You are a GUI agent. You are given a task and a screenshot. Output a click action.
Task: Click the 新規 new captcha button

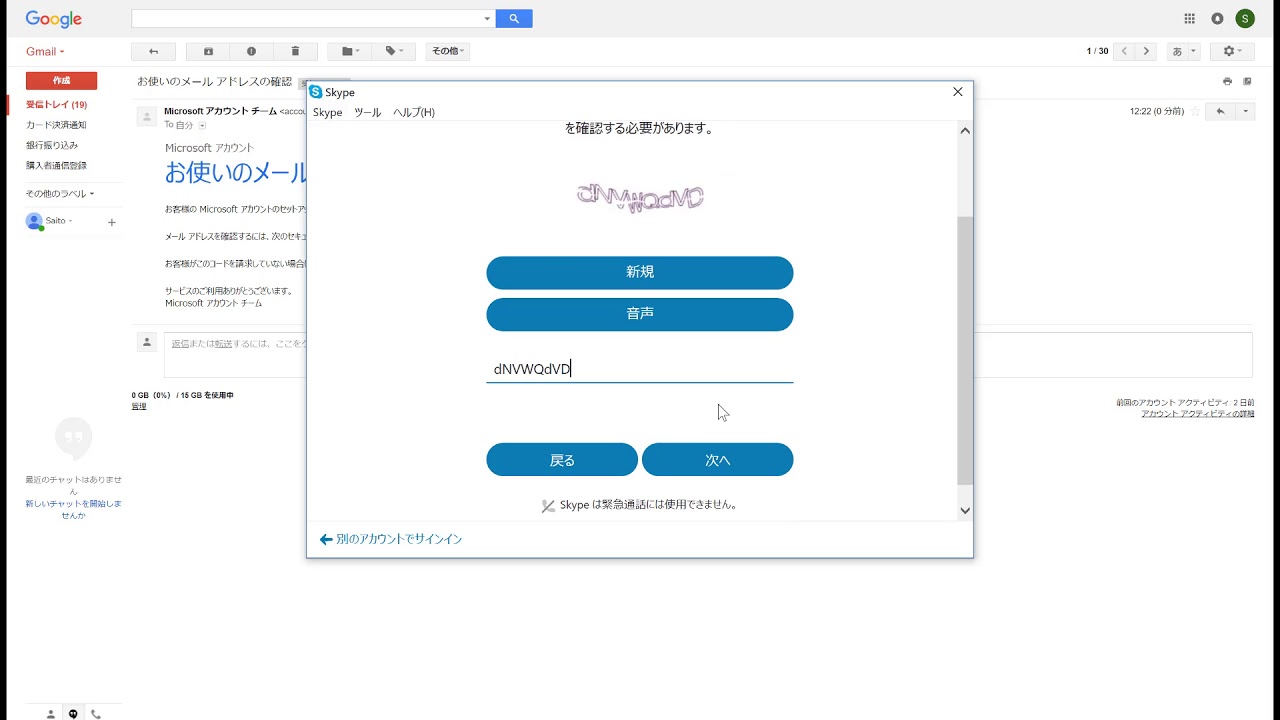[640, 273]
